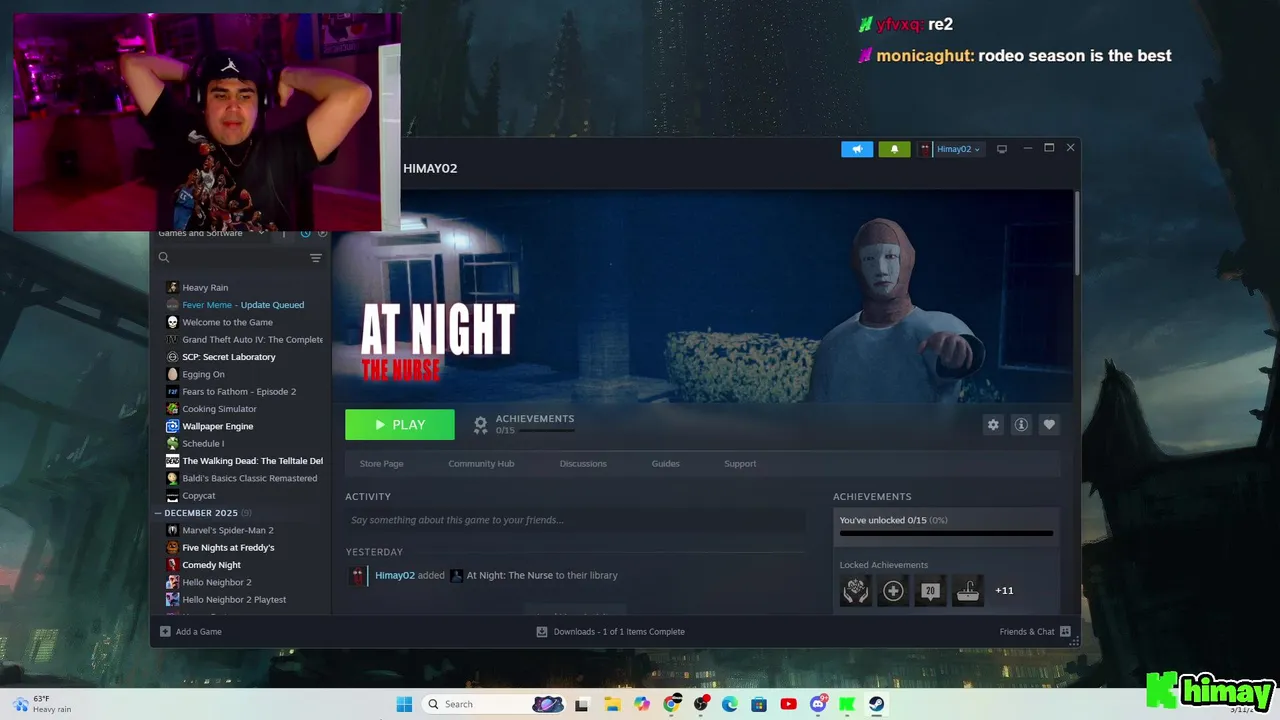Open game info icon
This screenshot has height=720, width=1280.
tap(1021, 425)
